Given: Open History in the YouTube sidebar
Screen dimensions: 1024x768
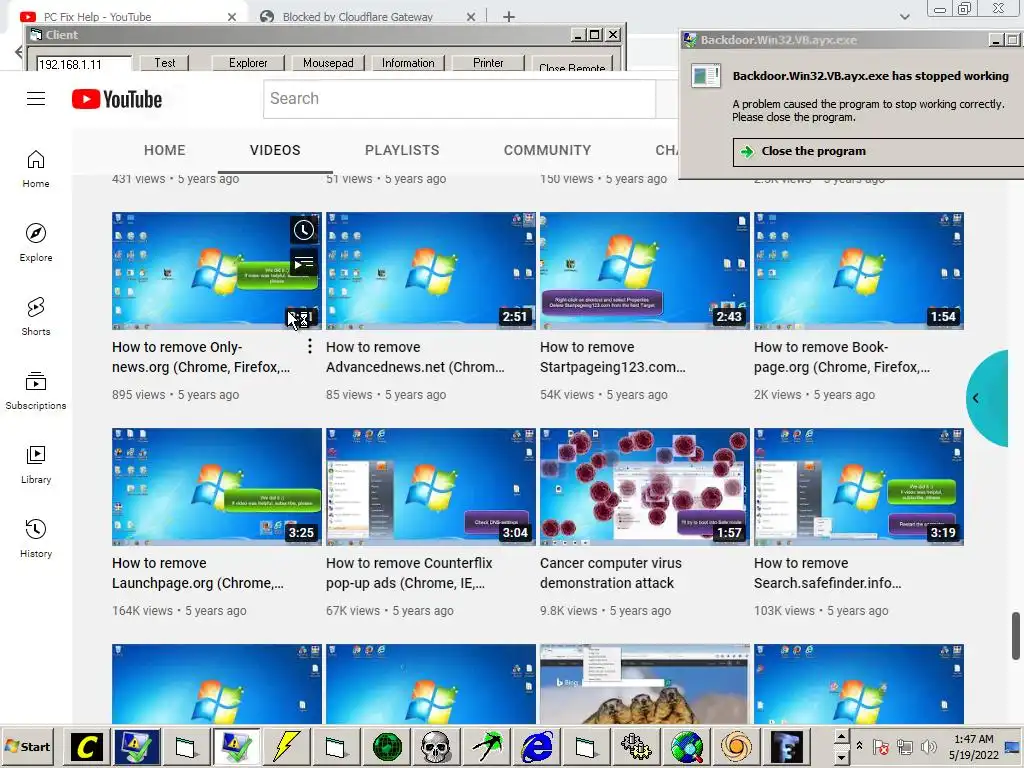Looking at the screenshot, I should (x=36, y=537).
